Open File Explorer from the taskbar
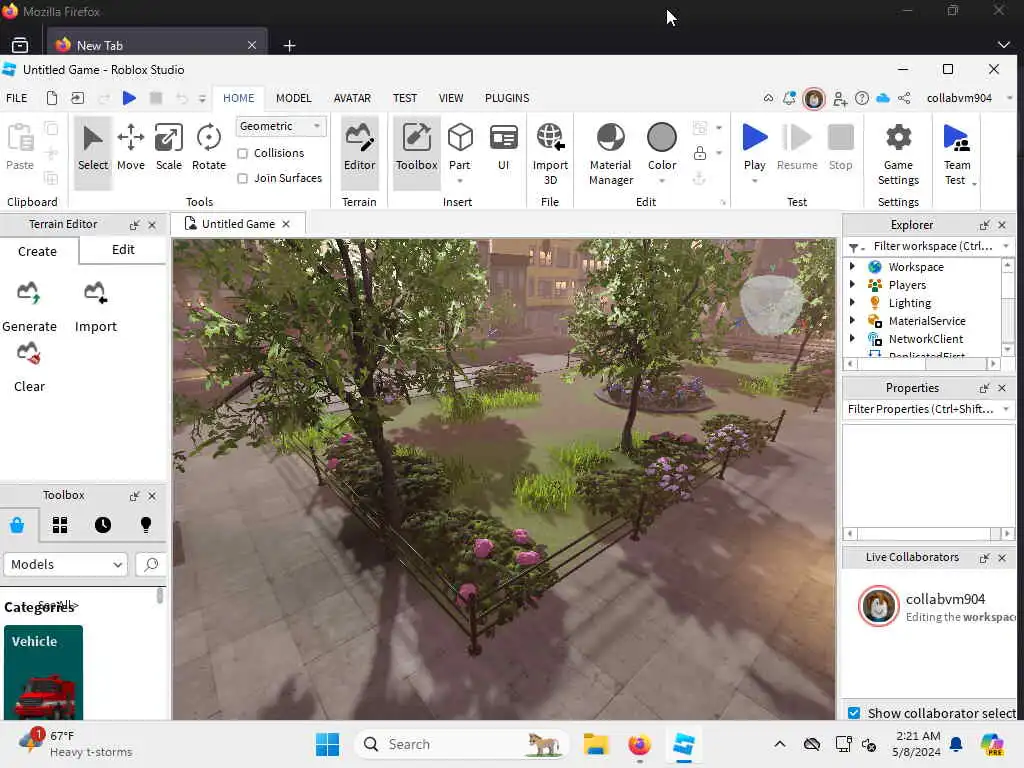This screenshot has height=768, width=1024. click(x=596, y=744)
